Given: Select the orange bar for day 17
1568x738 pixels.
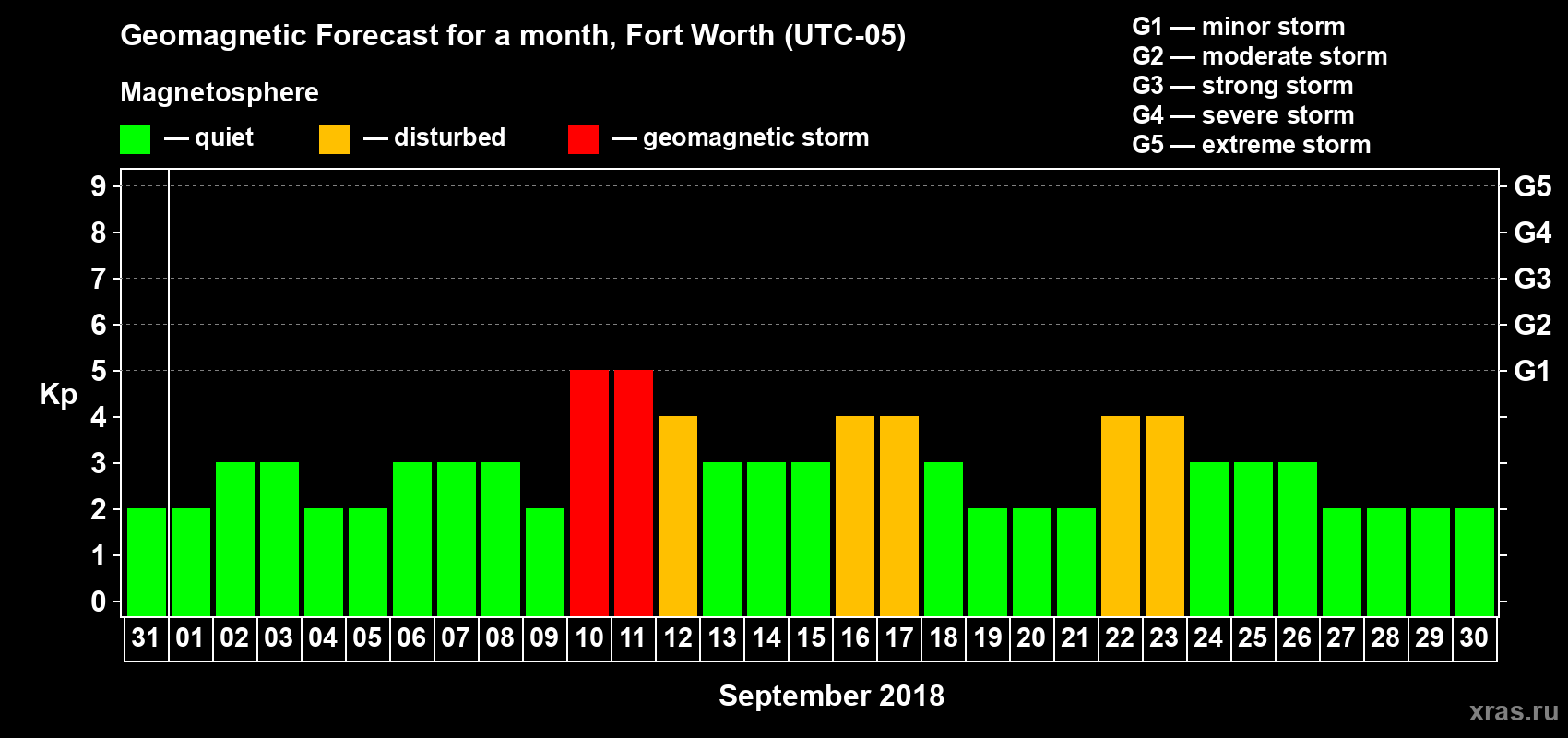Looking at the screenshot, I should coord(899,516).
